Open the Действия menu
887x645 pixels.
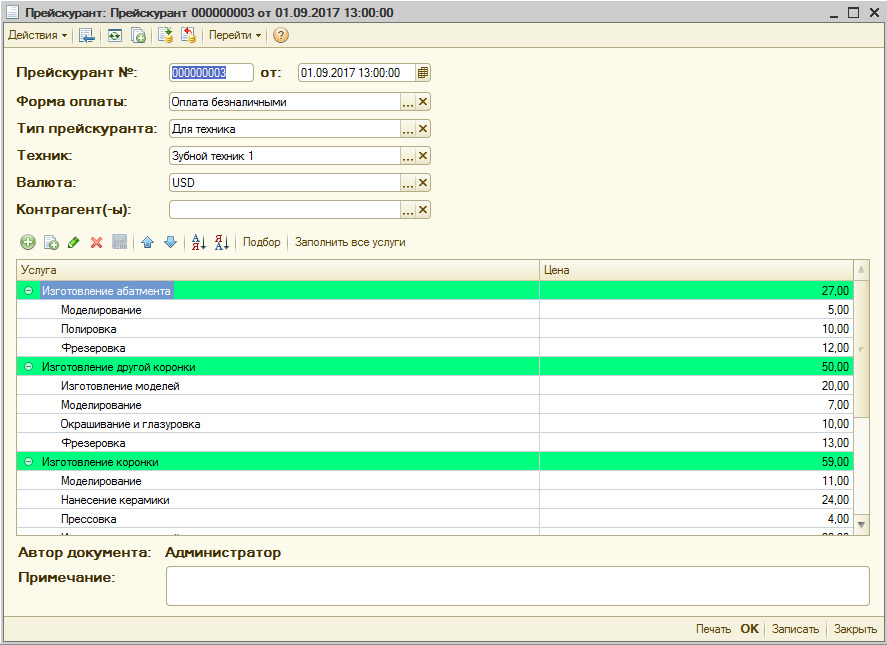(x=38, y=36)
